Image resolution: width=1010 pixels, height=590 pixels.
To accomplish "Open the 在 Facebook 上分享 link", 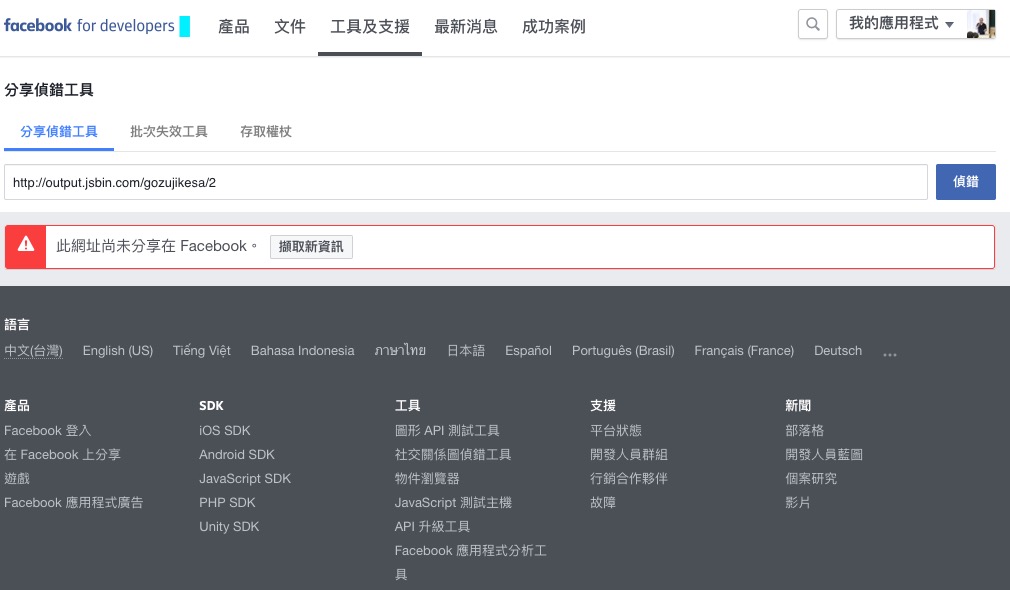I will pyautogui.click(x=62, y=454).
